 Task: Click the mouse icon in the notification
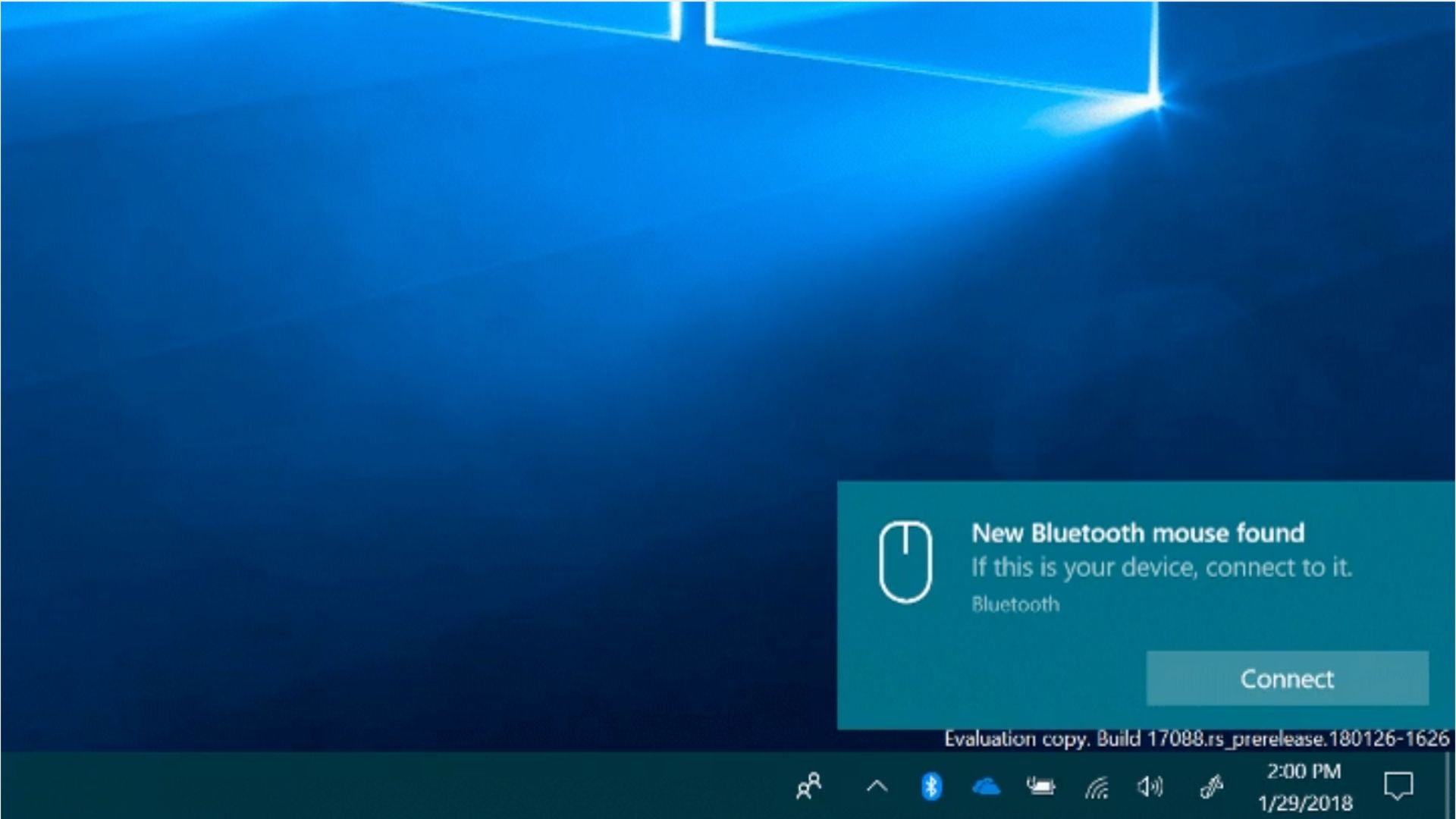905,562
